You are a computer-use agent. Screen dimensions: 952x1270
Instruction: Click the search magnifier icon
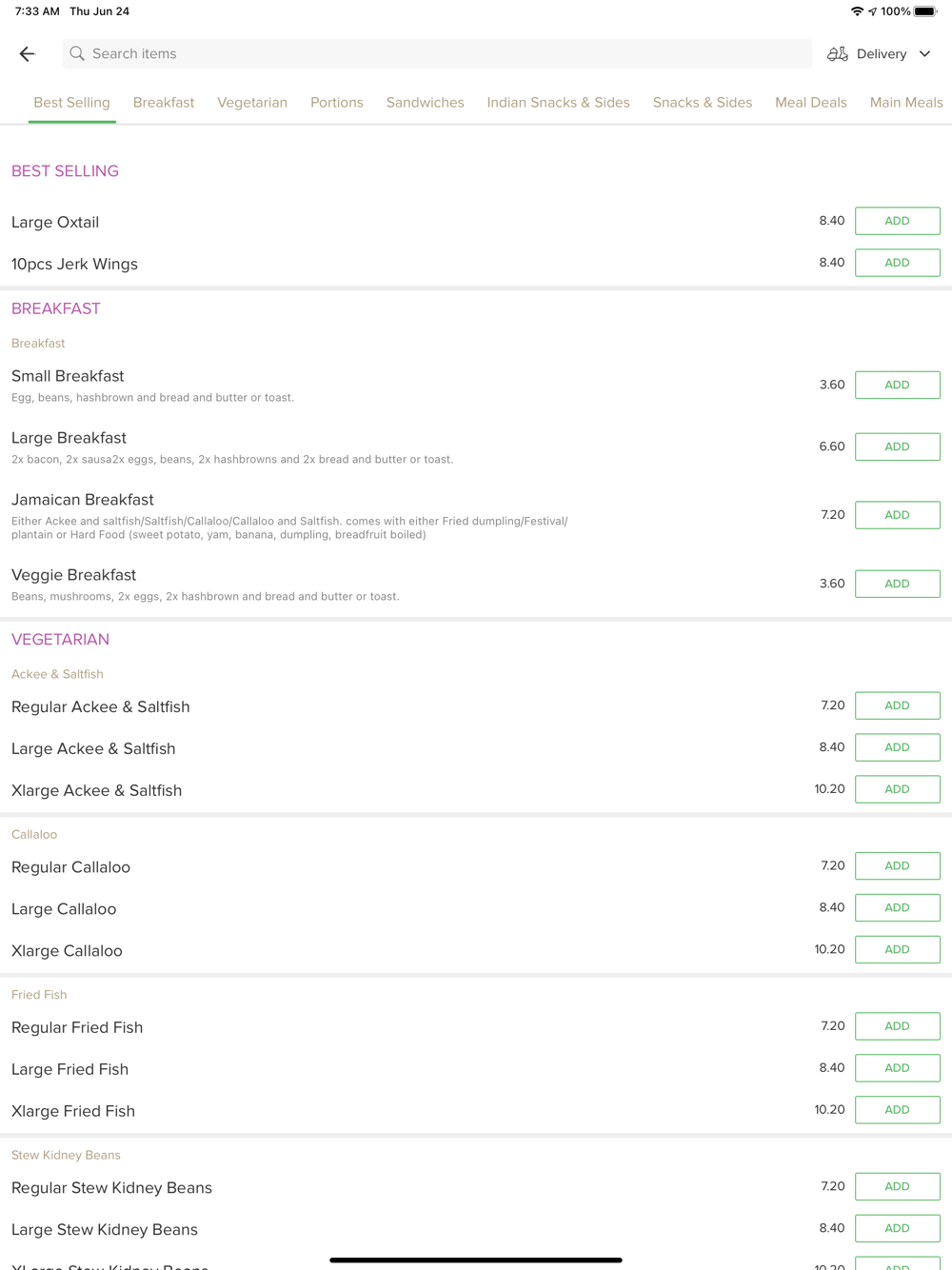click(x=77, y=54)
